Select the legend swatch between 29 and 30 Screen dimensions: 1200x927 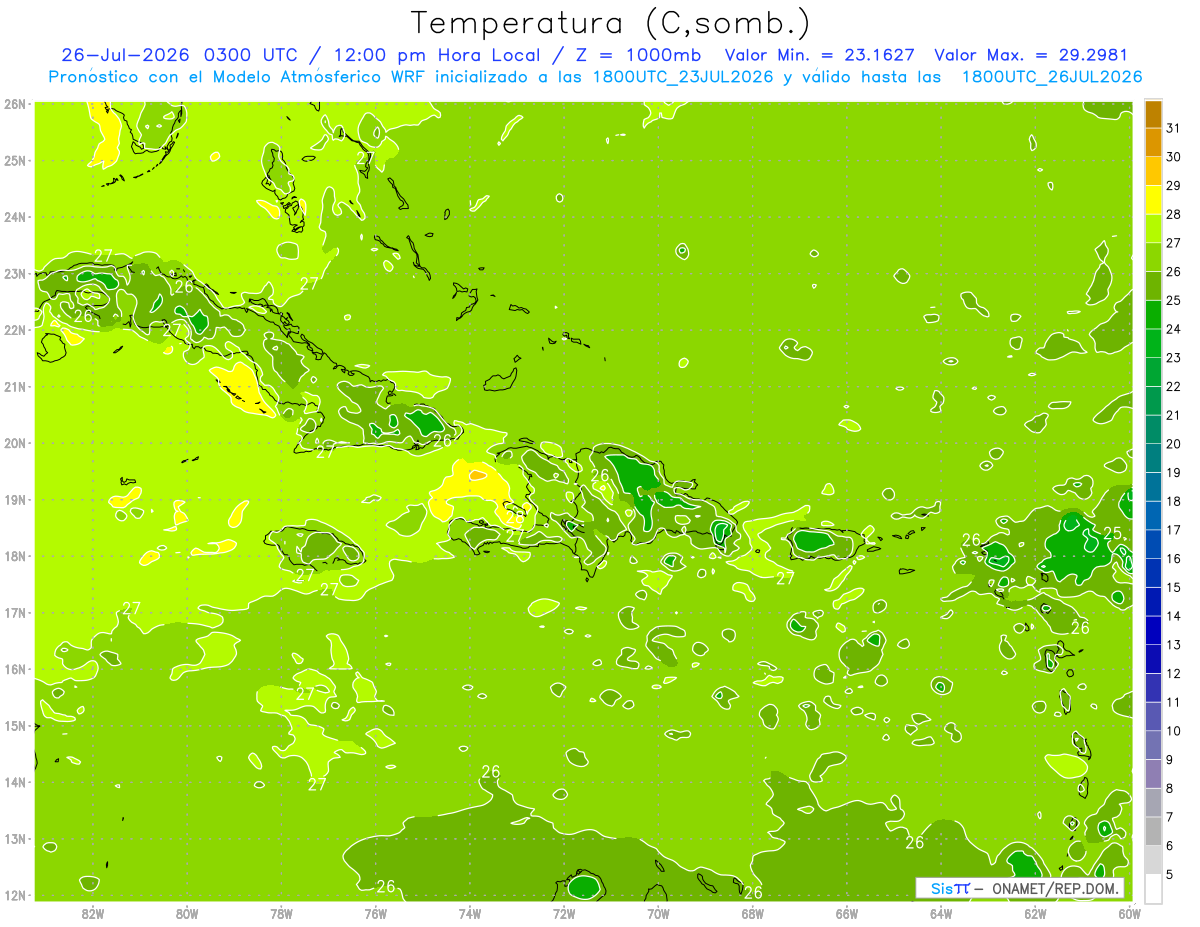[x=1153, y=172]
